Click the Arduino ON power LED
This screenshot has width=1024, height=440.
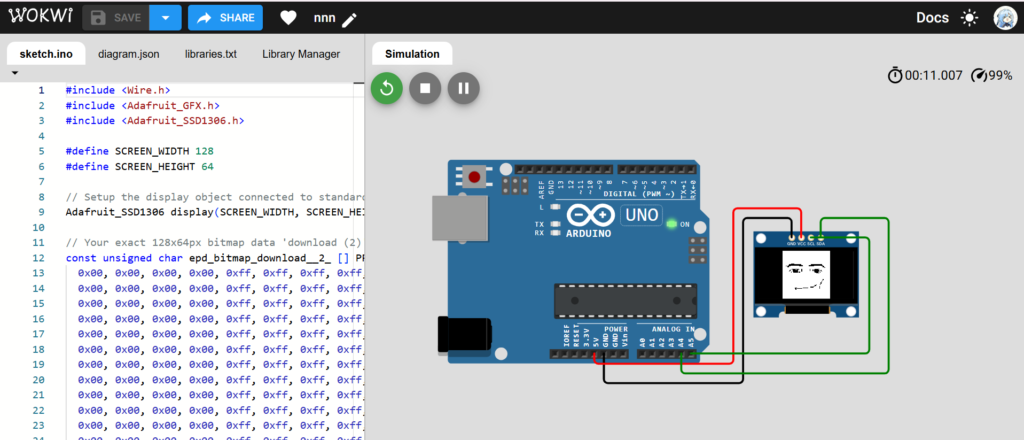pyautogui.click(x=671, y=225)
